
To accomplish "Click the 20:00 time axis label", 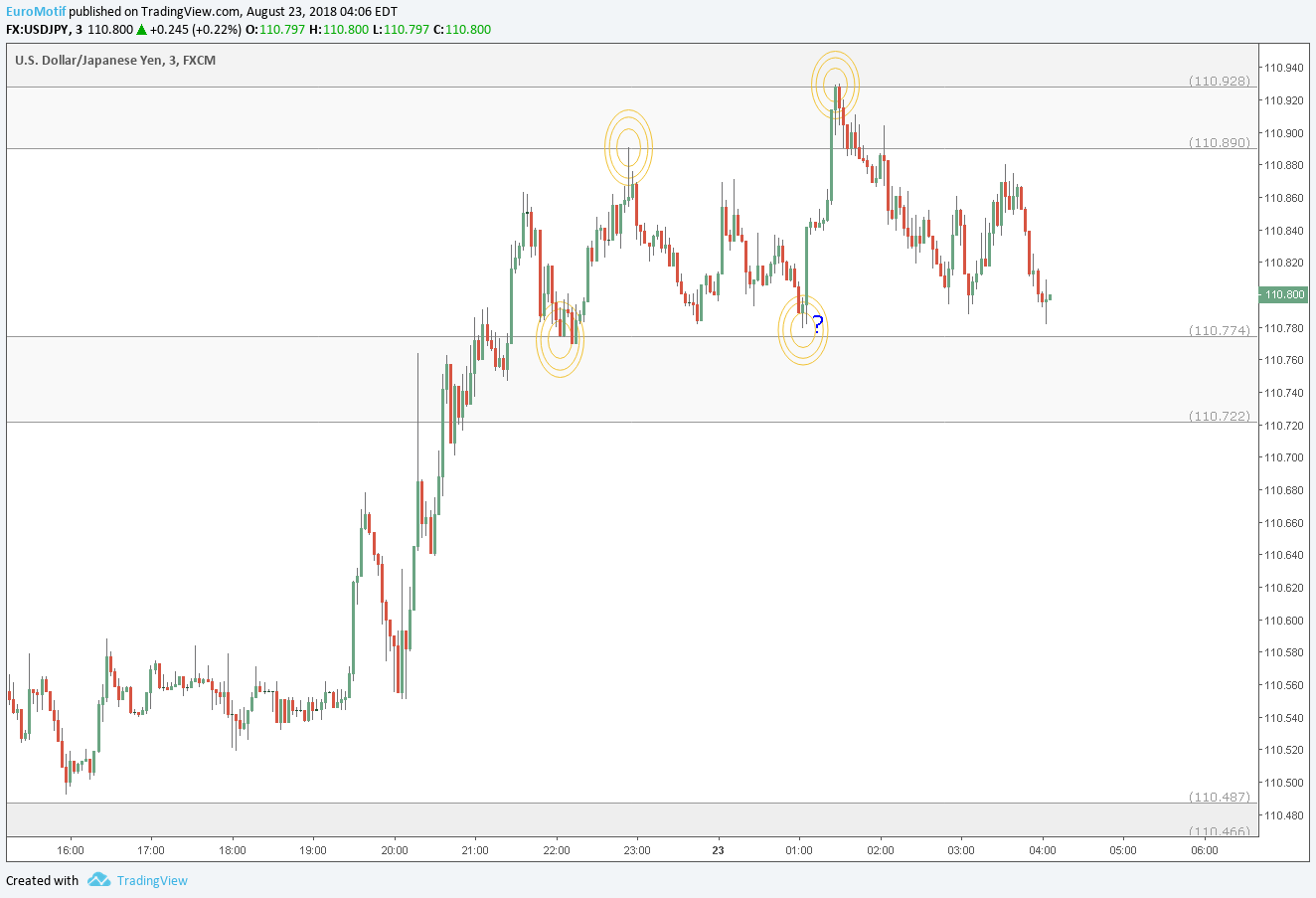I will 395,850.
